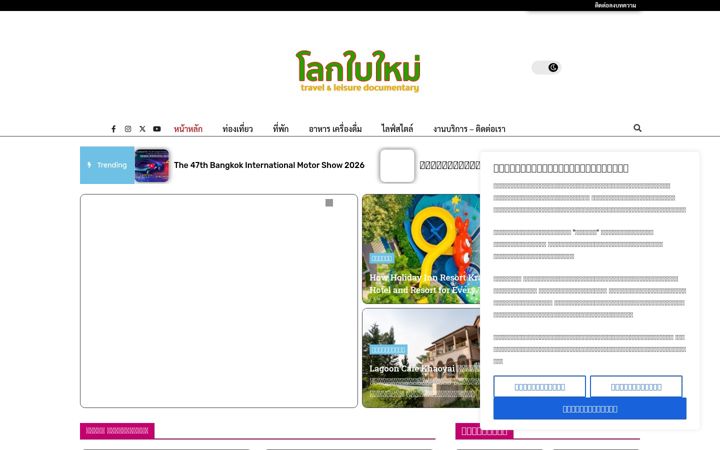The image size is (720, 450).
Task: Toggle dark mode switch
Action: pyautogui.click(x=546, y=68)
